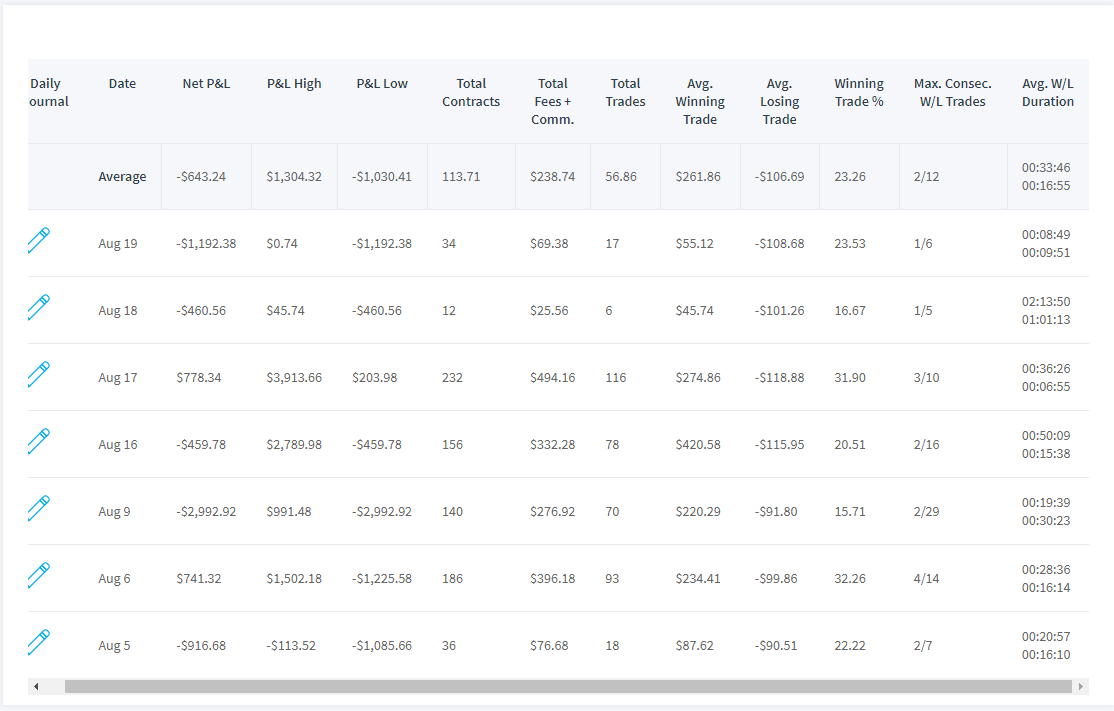Screen dimensions: 1114x711
Task: Open daily journal pencil for Aug 18
Action: tap(39, 307)
